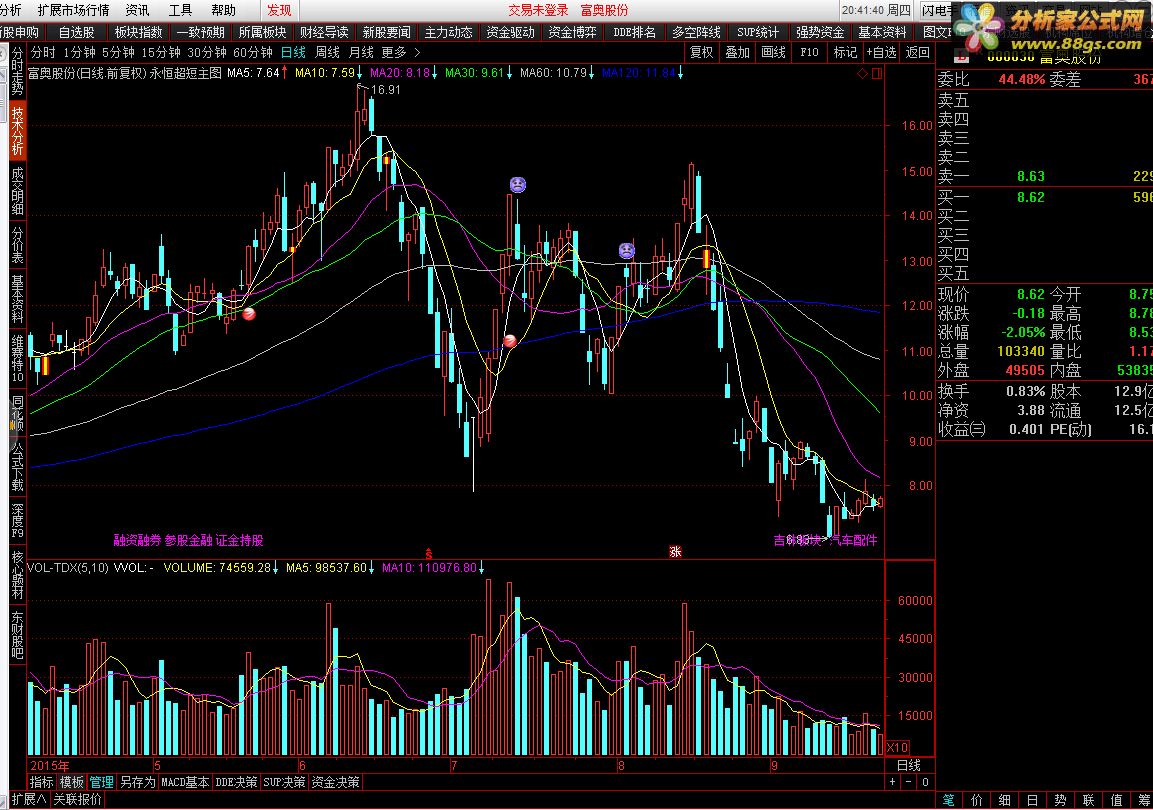Screen dimensions: 1153x810
Task: Open the 扩展市场行情 menu
Action: [x=73, y=10]
